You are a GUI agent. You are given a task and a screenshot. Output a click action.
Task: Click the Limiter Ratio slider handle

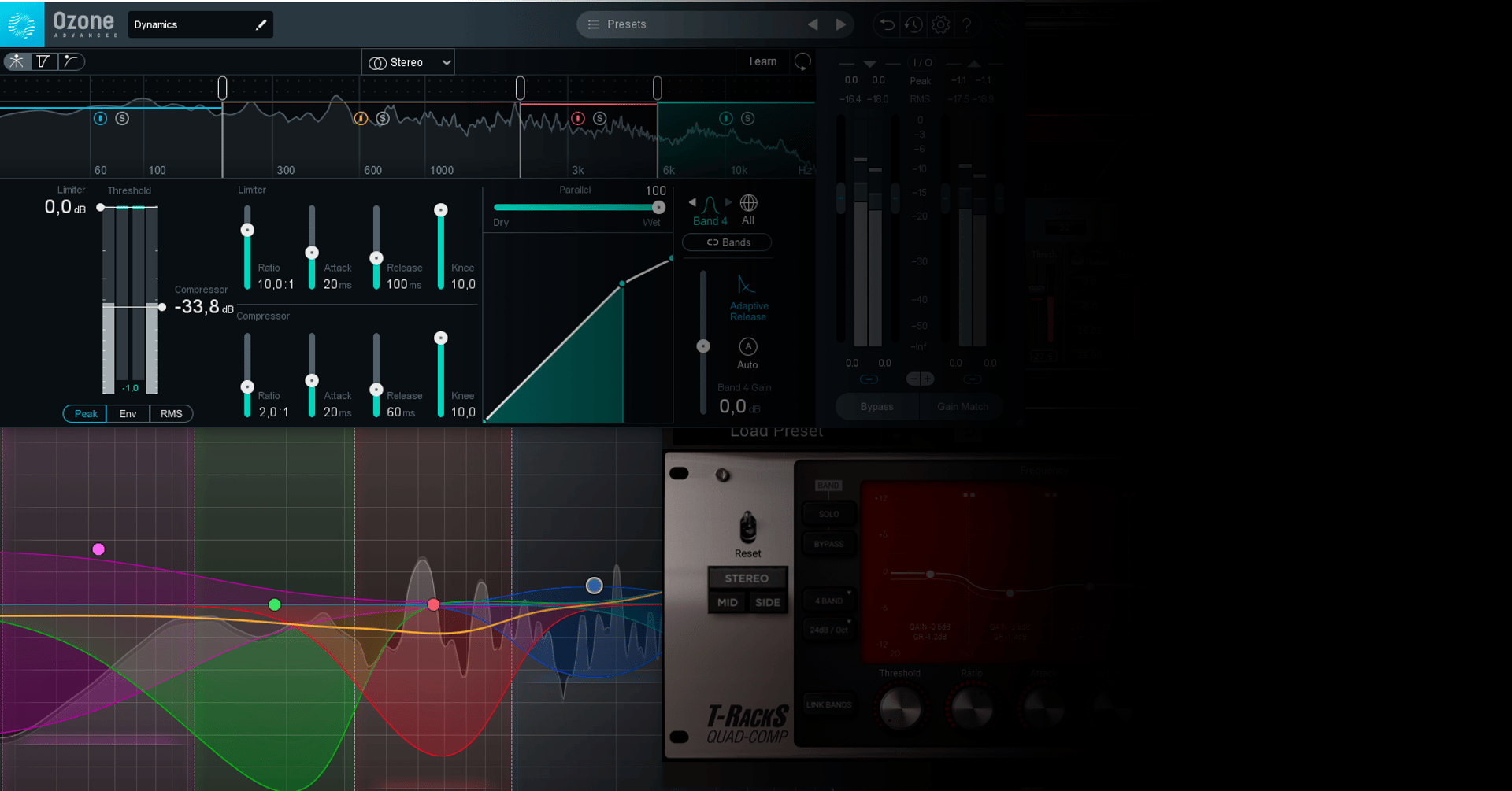(247, 230)
